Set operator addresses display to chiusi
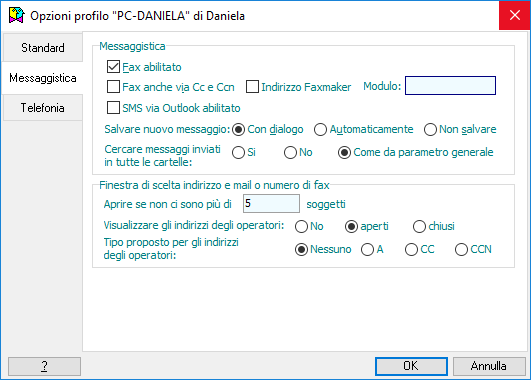 419,226
